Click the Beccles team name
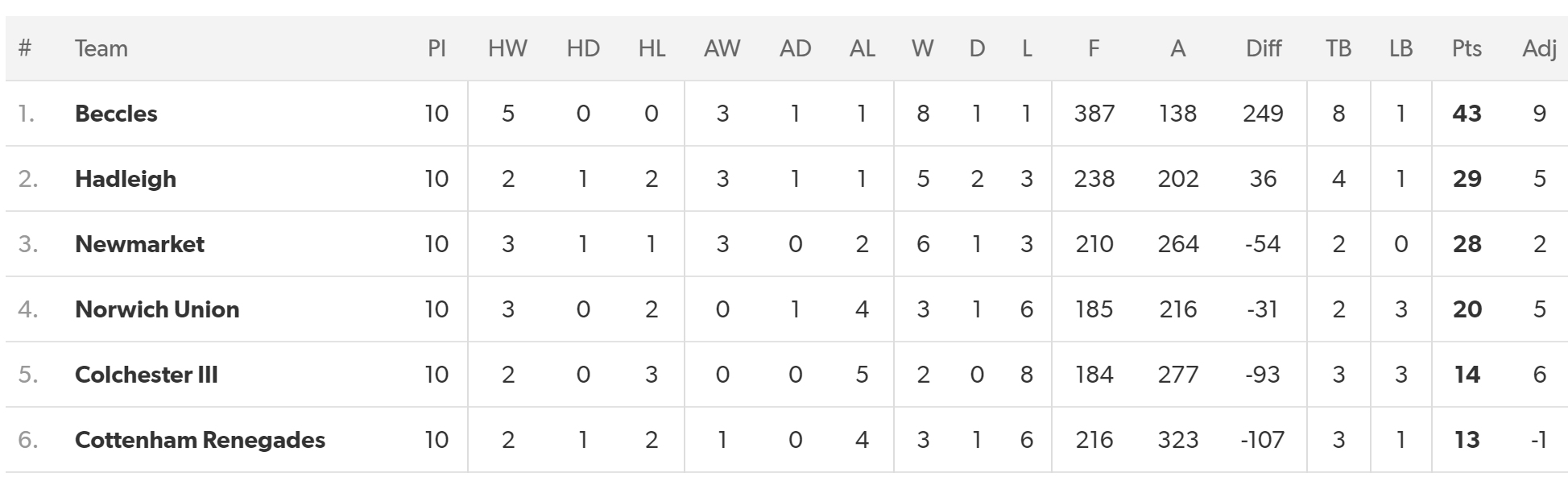This screenshot has height=485, width=1568. [x=116, y=114]
